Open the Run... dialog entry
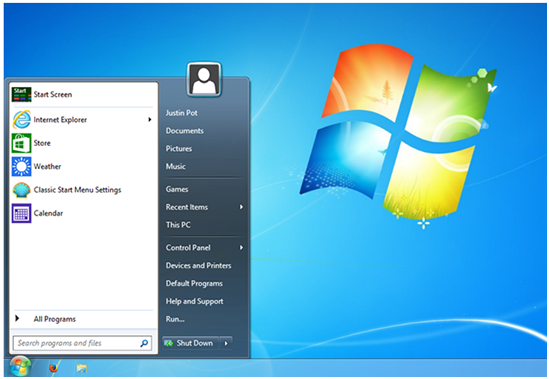 pos(175,319)
